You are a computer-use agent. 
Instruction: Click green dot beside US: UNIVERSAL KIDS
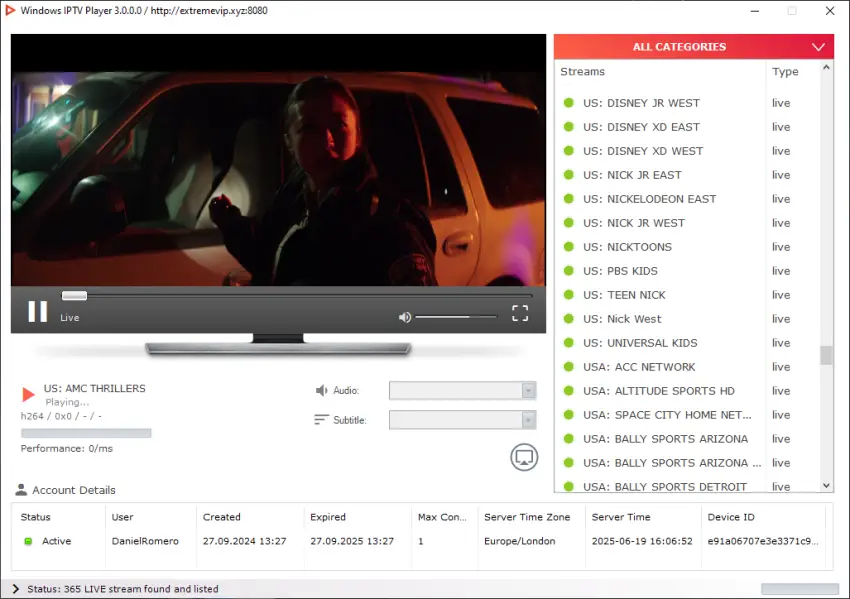[x=569, y=343]
